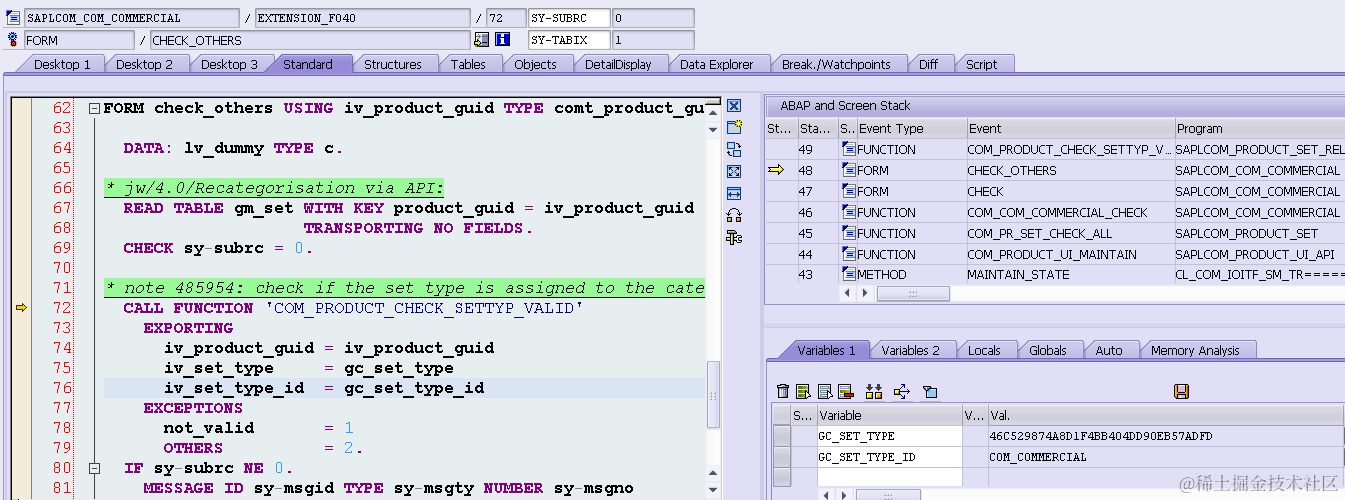Select COM_COM_COMMERCIAL_CHECK in stack row 46
Image resolution: width=1345 pixels, height=500 pixels.
tap(1057, 212)
